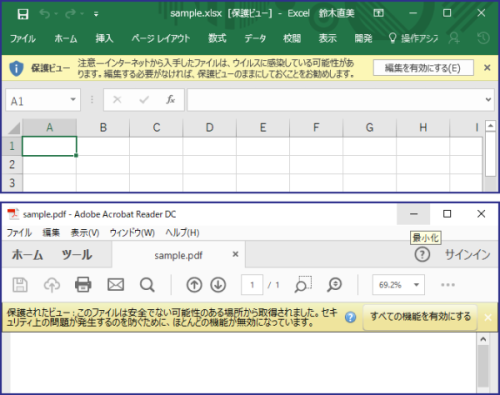Open Acrobat ウィンドウ(W) menu
500x395 pixels.
coord(132,233)
